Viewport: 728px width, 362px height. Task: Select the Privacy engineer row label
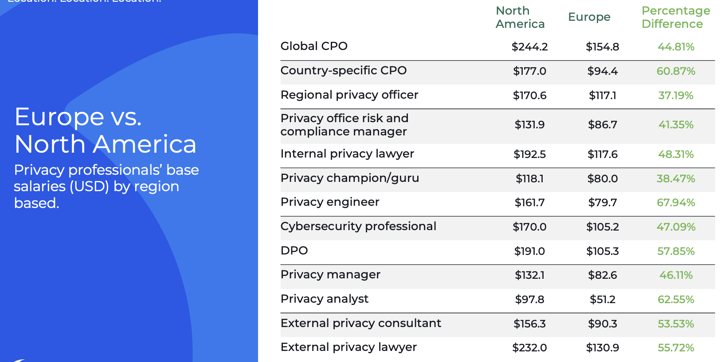click(330, 202)
